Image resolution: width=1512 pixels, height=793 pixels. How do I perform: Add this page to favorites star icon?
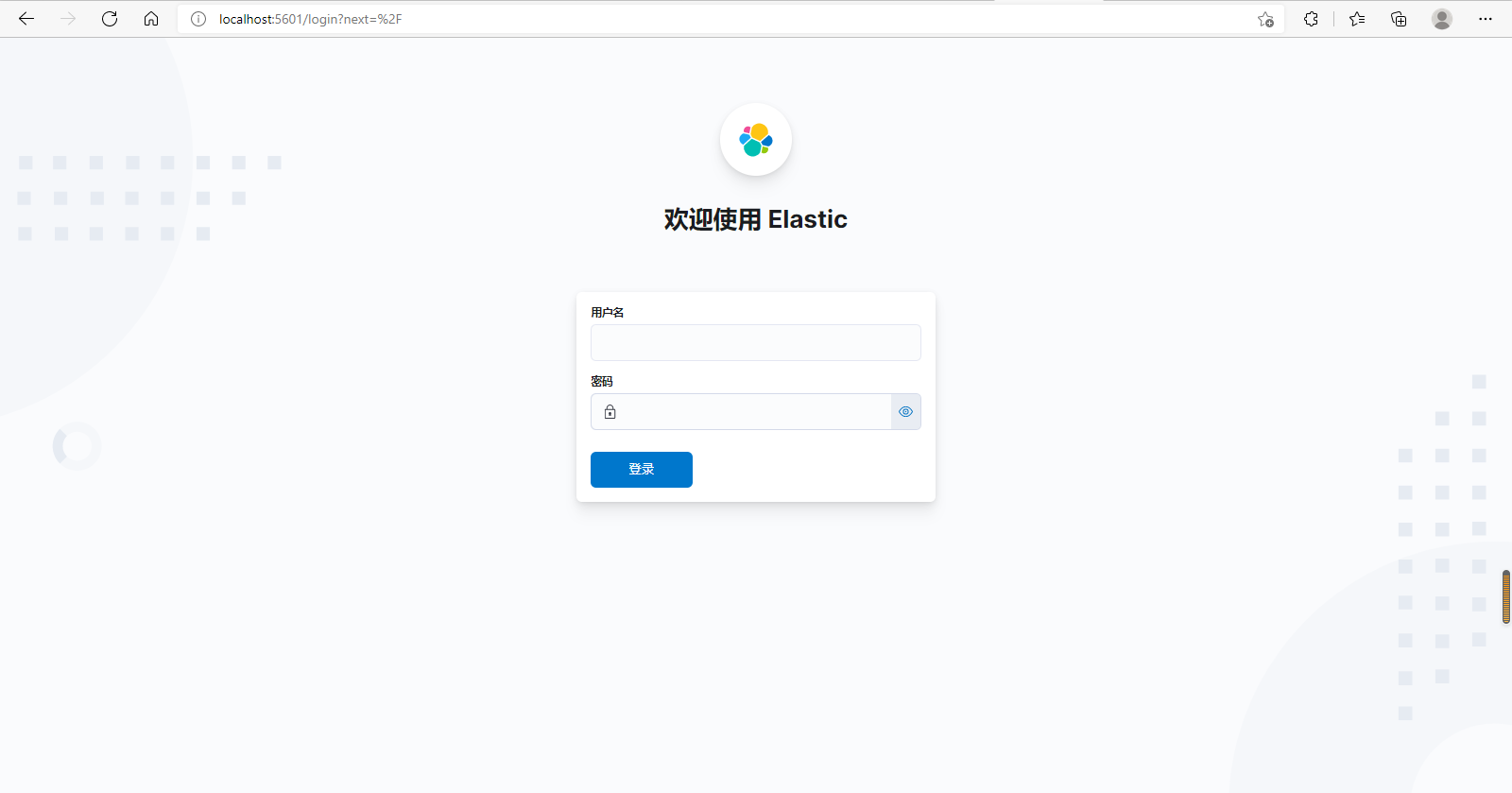(1265, 19)
